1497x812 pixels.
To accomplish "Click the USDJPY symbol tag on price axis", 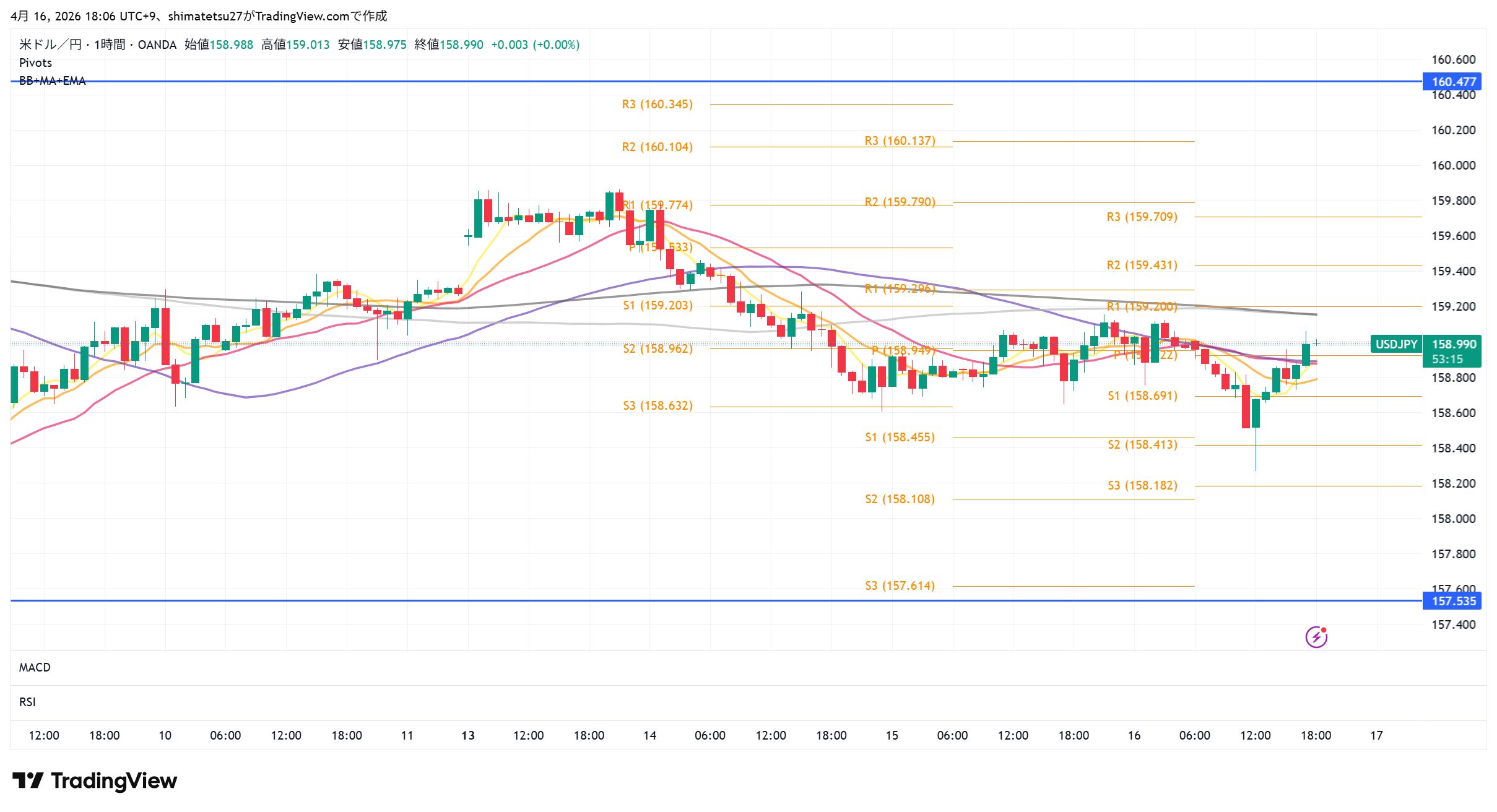I will (x=1396, y=344).
